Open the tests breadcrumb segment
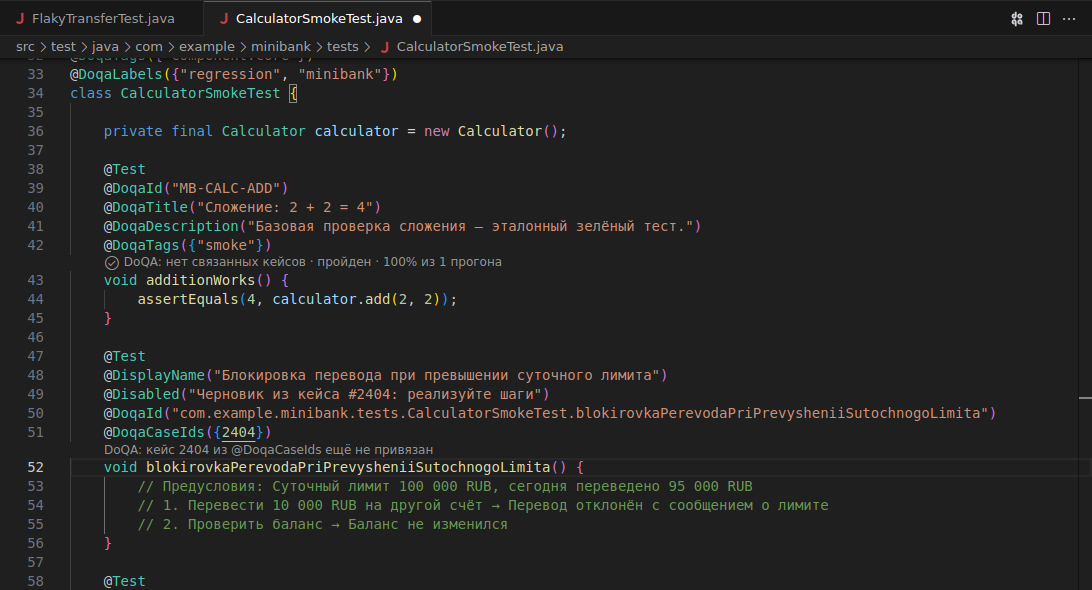Viewport: 1092px width, 590px height. pos(343,47)
